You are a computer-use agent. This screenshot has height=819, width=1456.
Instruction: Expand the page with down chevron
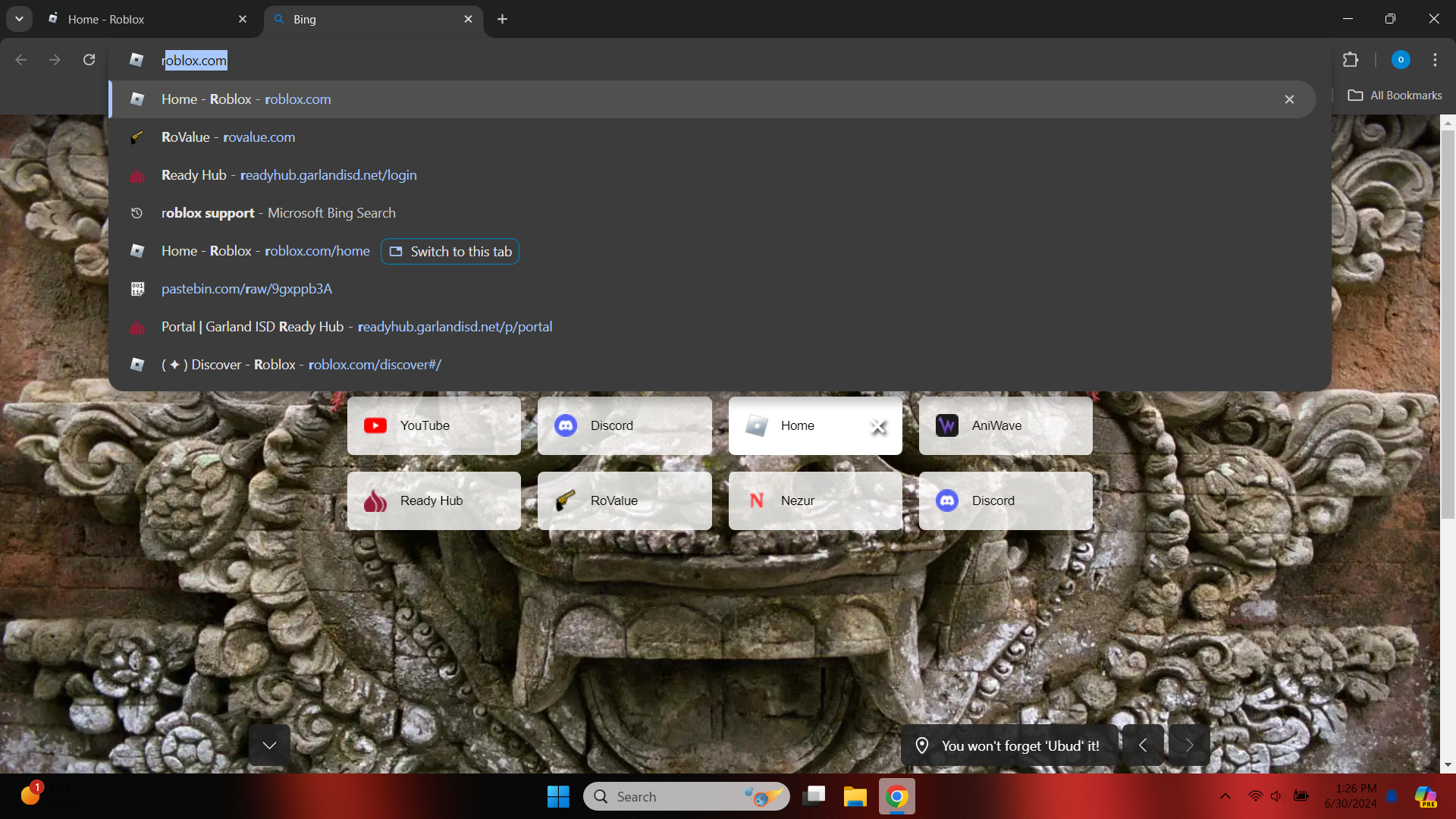pos(269,745)
